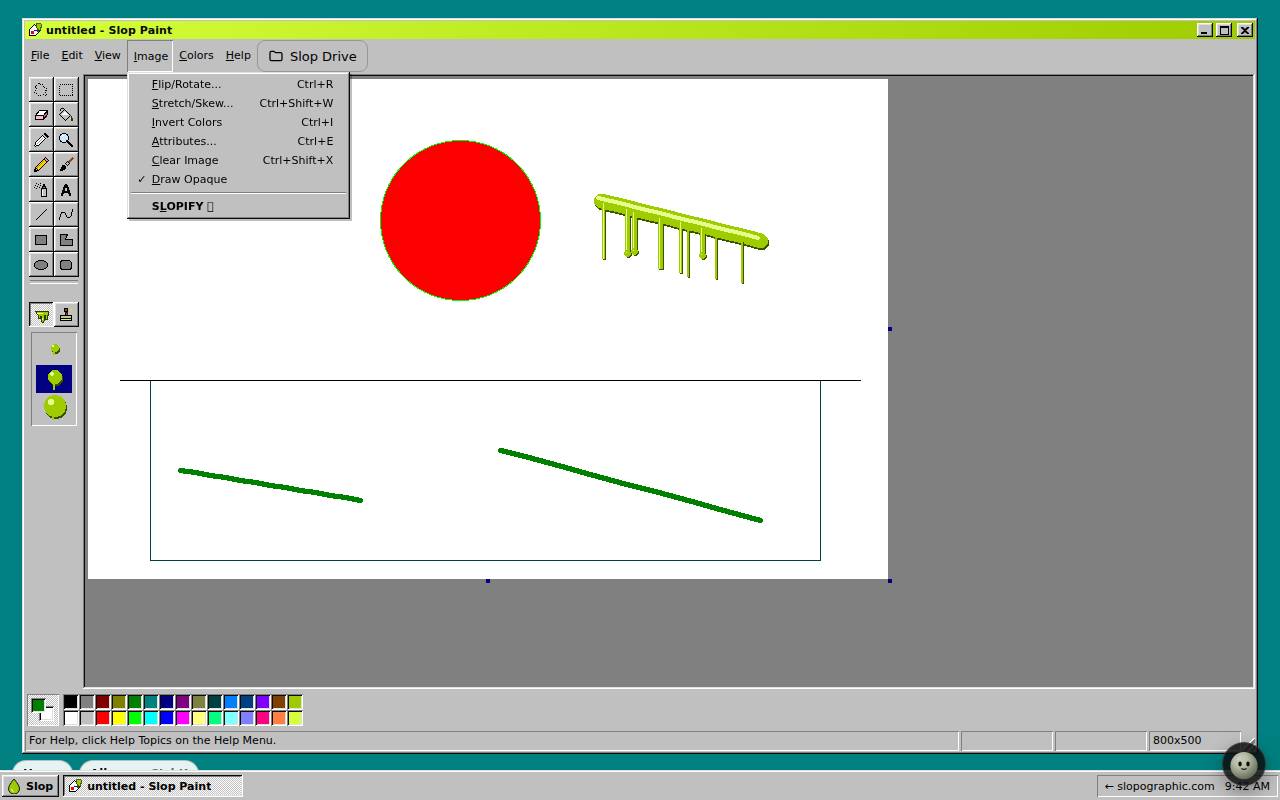Viewport: 1280px width, 800px height.
Task: Select the Pencil tool
Action: pyautogui.click(x=41, y=164)
